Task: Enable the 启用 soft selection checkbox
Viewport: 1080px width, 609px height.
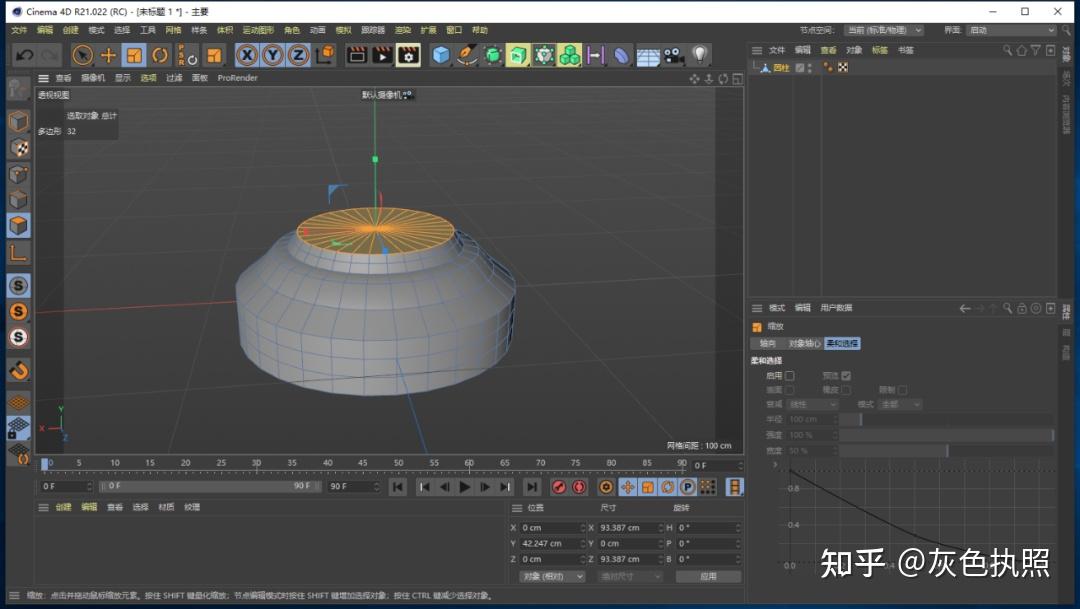Action: (x=790, y=375)
